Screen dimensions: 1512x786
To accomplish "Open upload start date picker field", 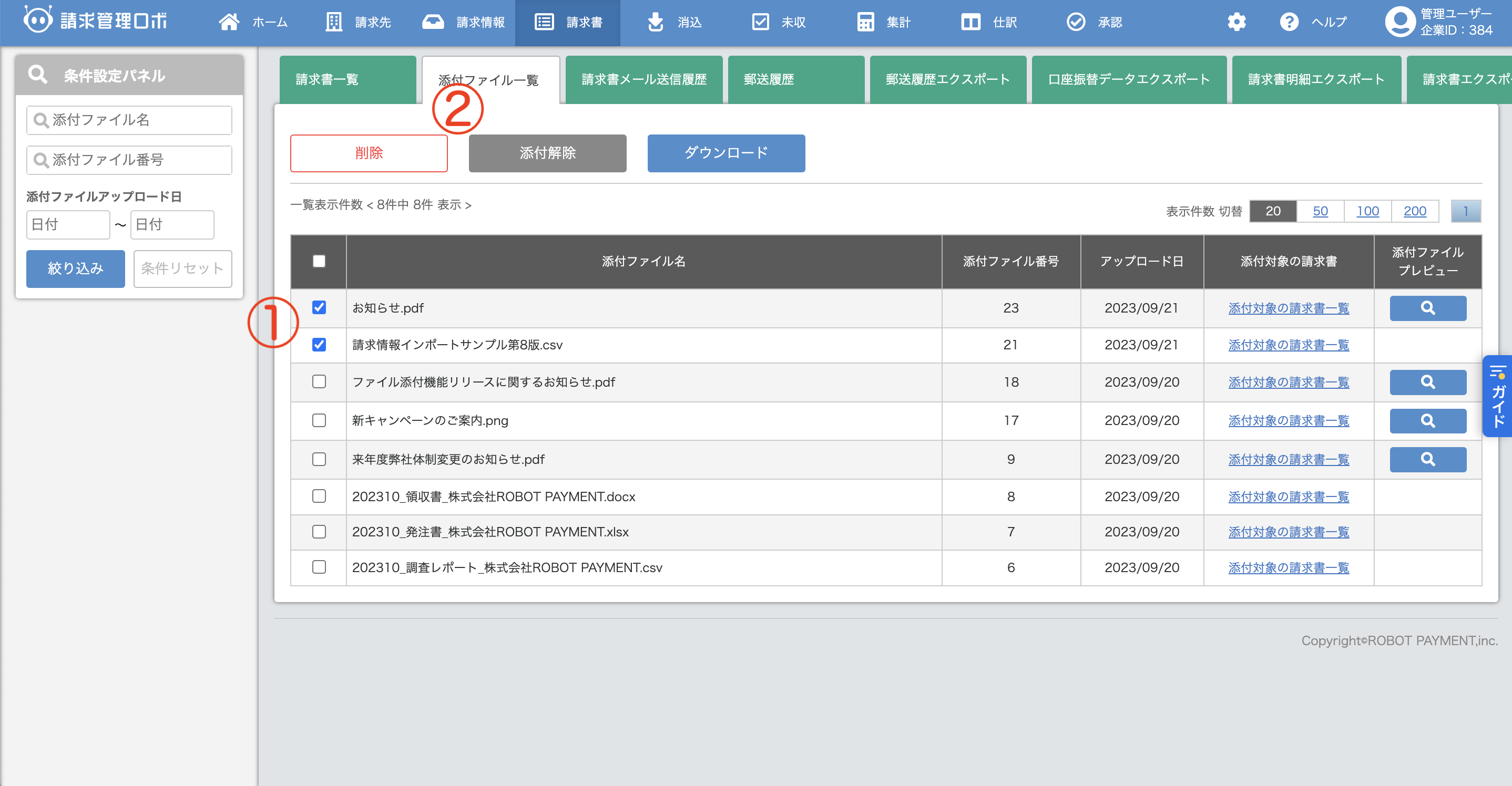I will point(68,225).
